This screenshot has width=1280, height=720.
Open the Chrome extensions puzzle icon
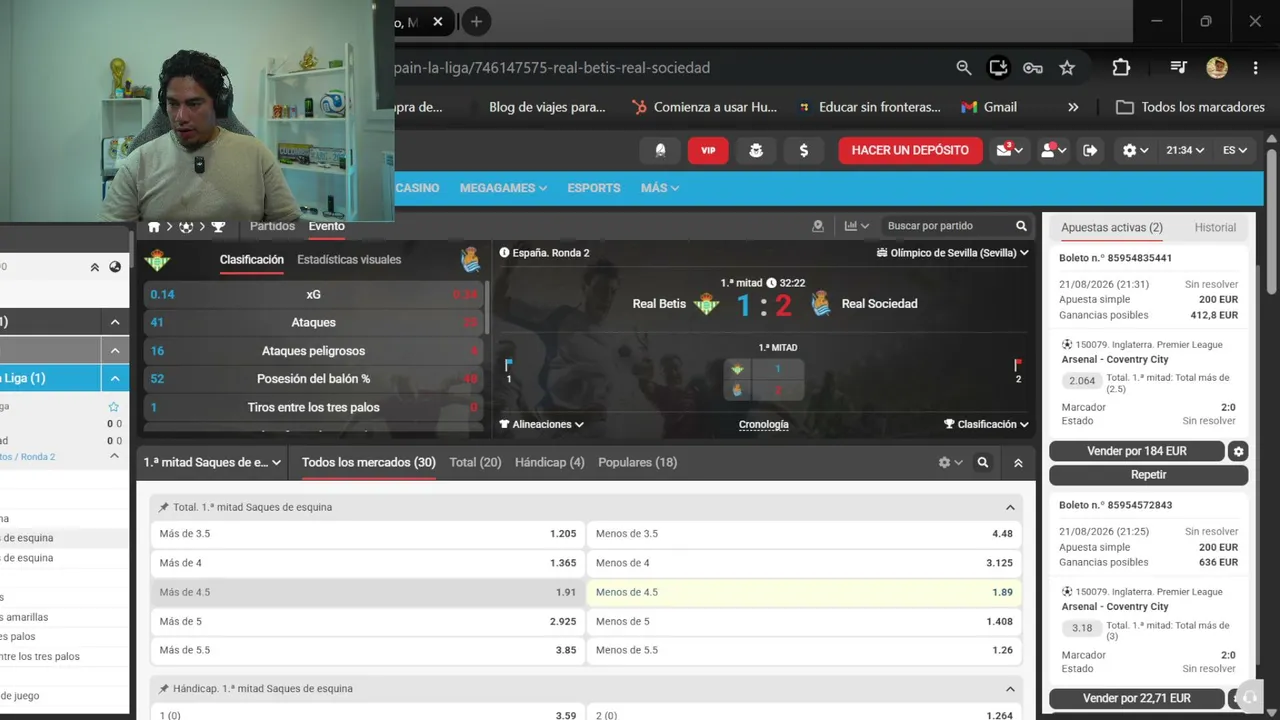(1121, 68)
